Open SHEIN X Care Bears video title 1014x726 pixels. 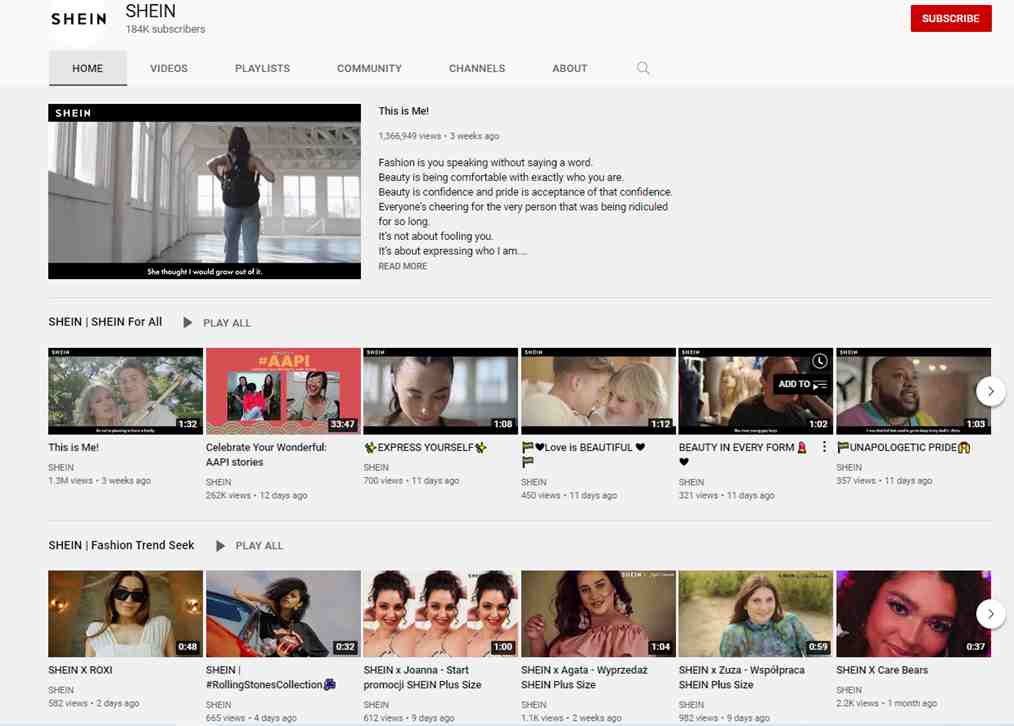pos(882,670)
